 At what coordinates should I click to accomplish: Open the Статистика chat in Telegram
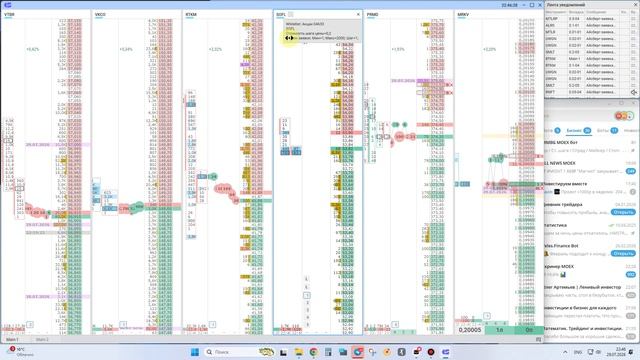tap(591, 229)
